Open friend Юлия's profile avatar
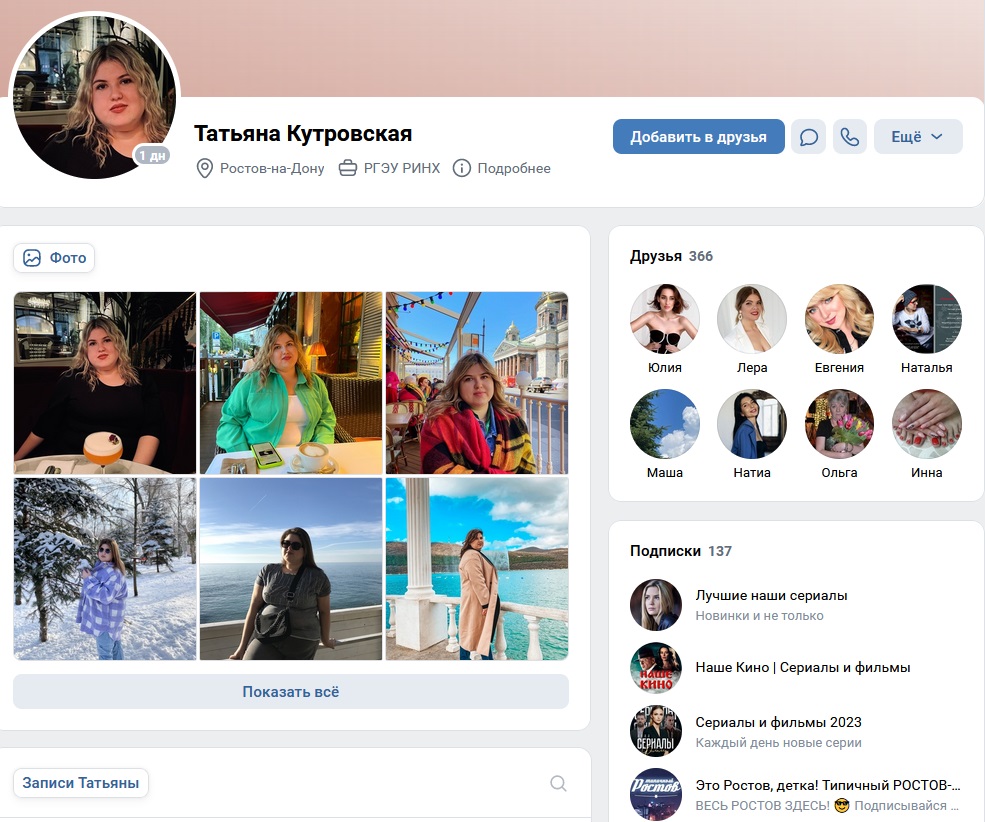This screenshot has width=985, height=822. [x=665, y=318]
